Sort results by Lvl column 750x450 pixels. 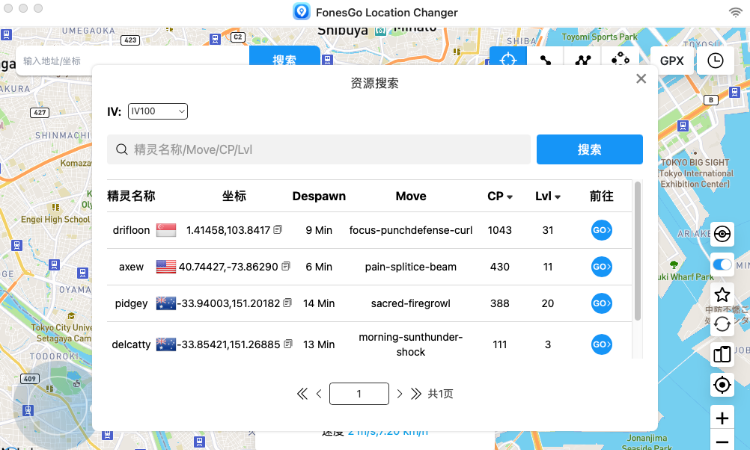click(x=548, y=196)
